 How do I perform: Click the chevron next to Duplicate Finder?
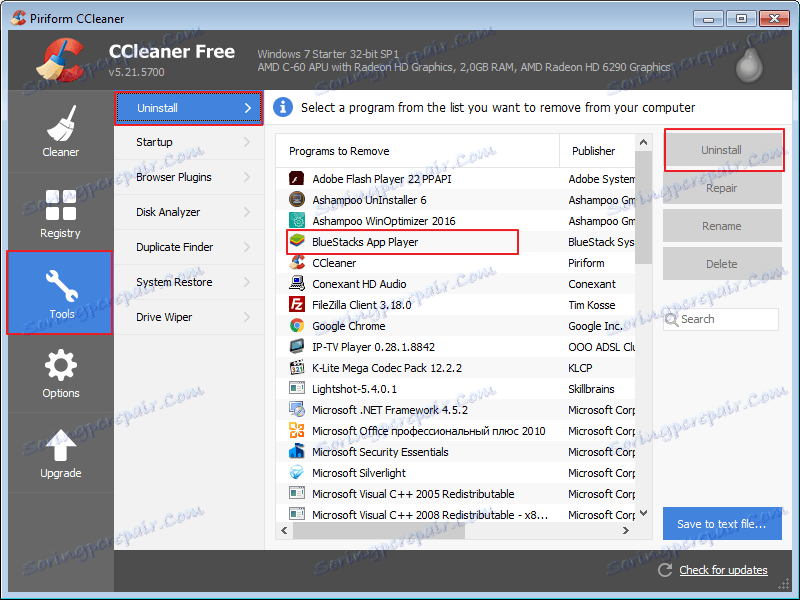(x=247, y=247)
